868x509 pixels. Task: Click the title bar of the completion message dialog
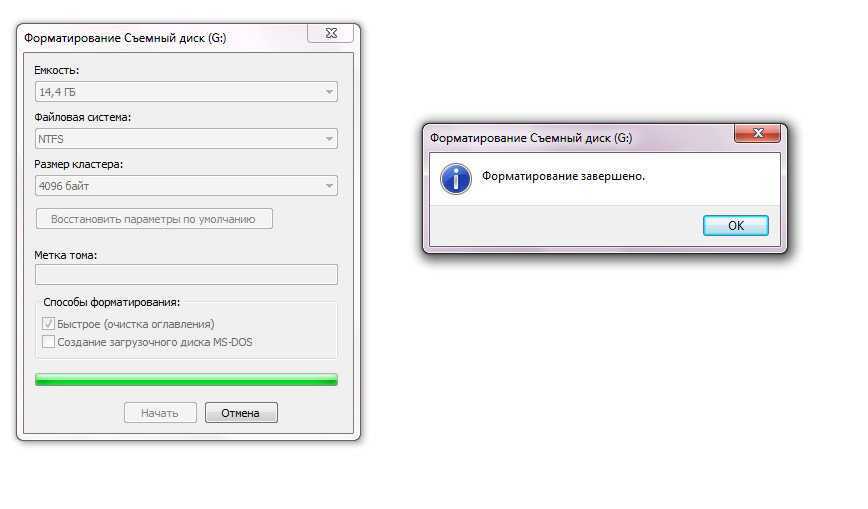pos(578,137)
